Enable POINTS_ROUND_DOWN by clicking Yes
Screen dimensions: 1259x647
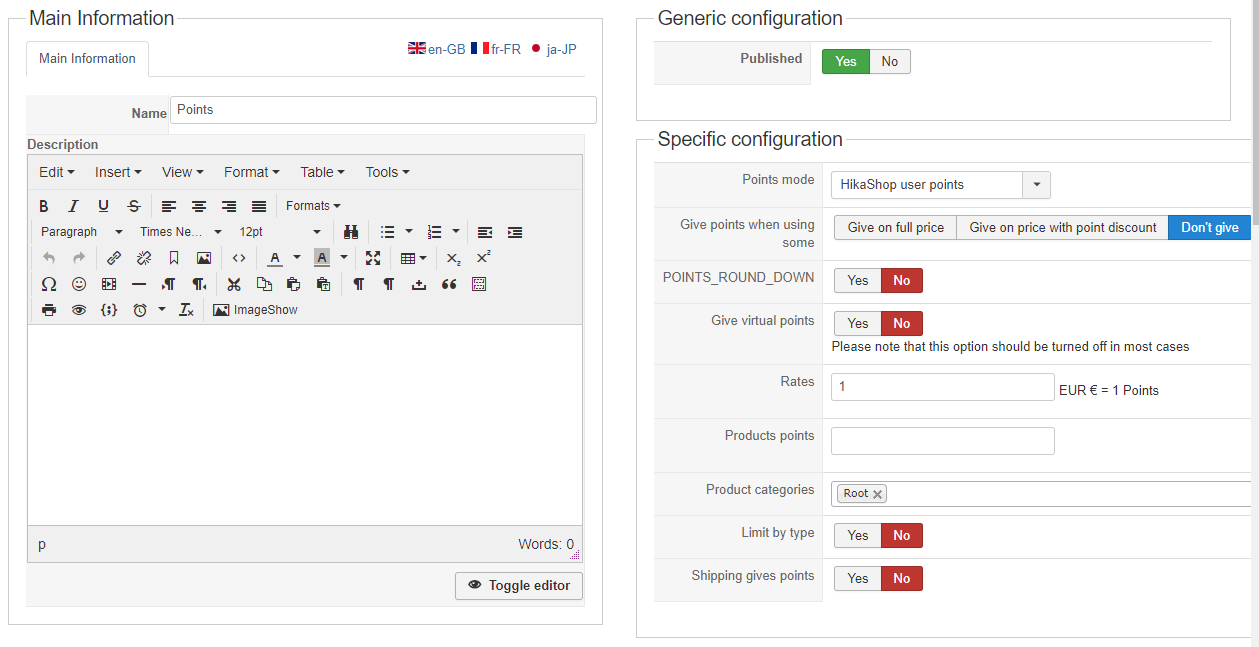[857, 281]
